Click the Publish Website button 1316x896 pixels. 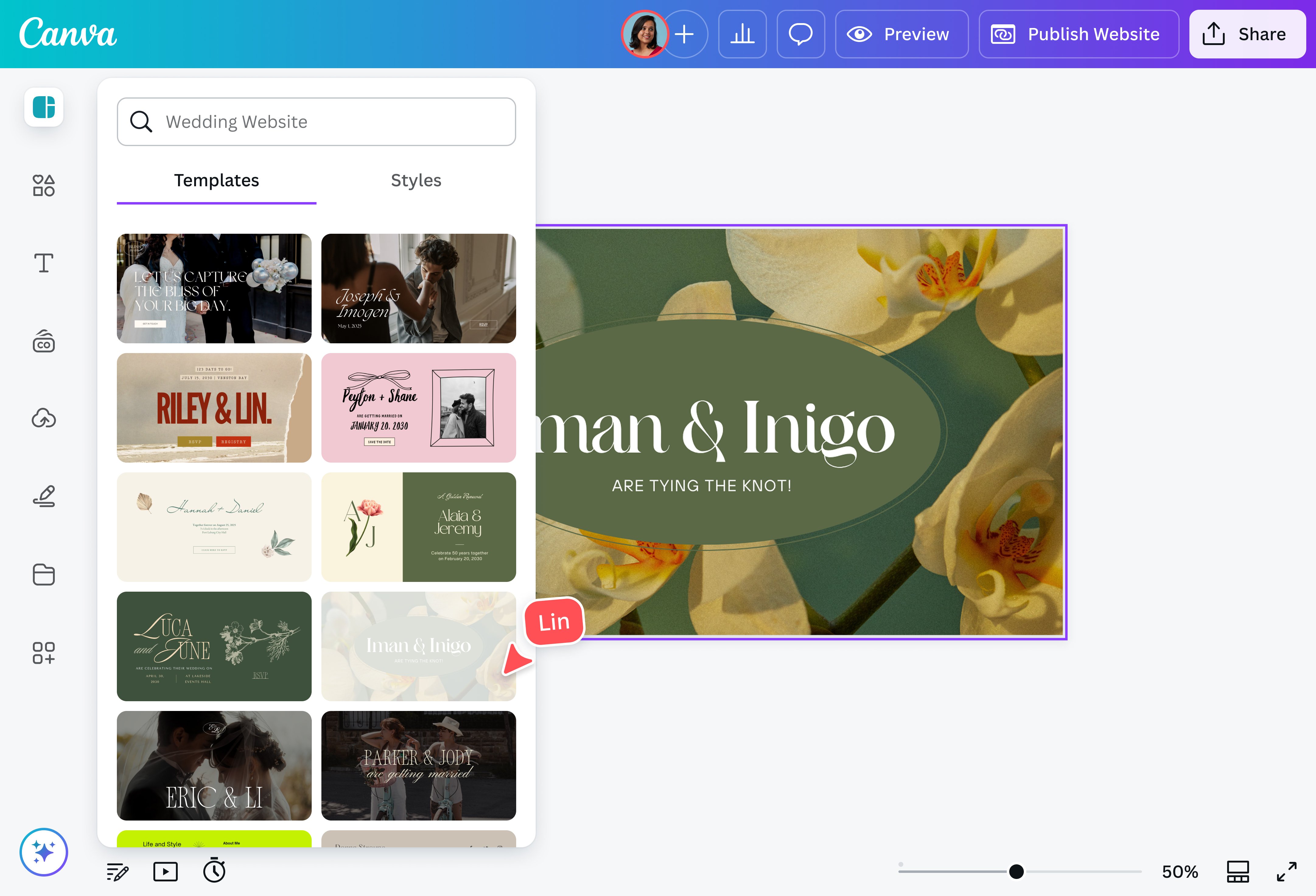1078,34
